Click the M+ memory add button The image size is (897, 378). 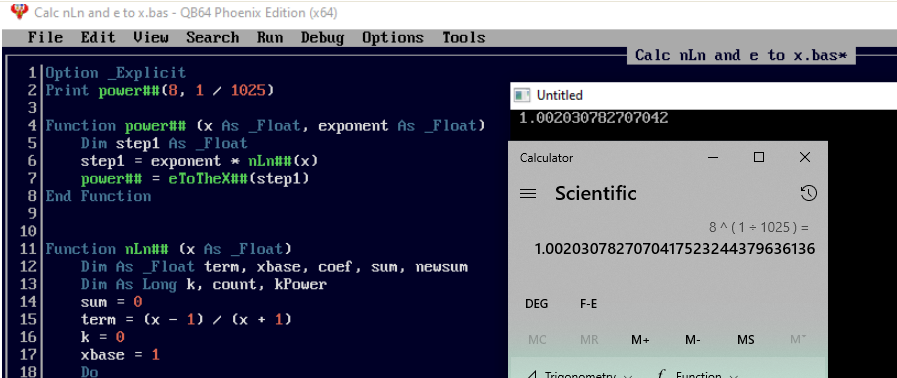coord(640,340)
